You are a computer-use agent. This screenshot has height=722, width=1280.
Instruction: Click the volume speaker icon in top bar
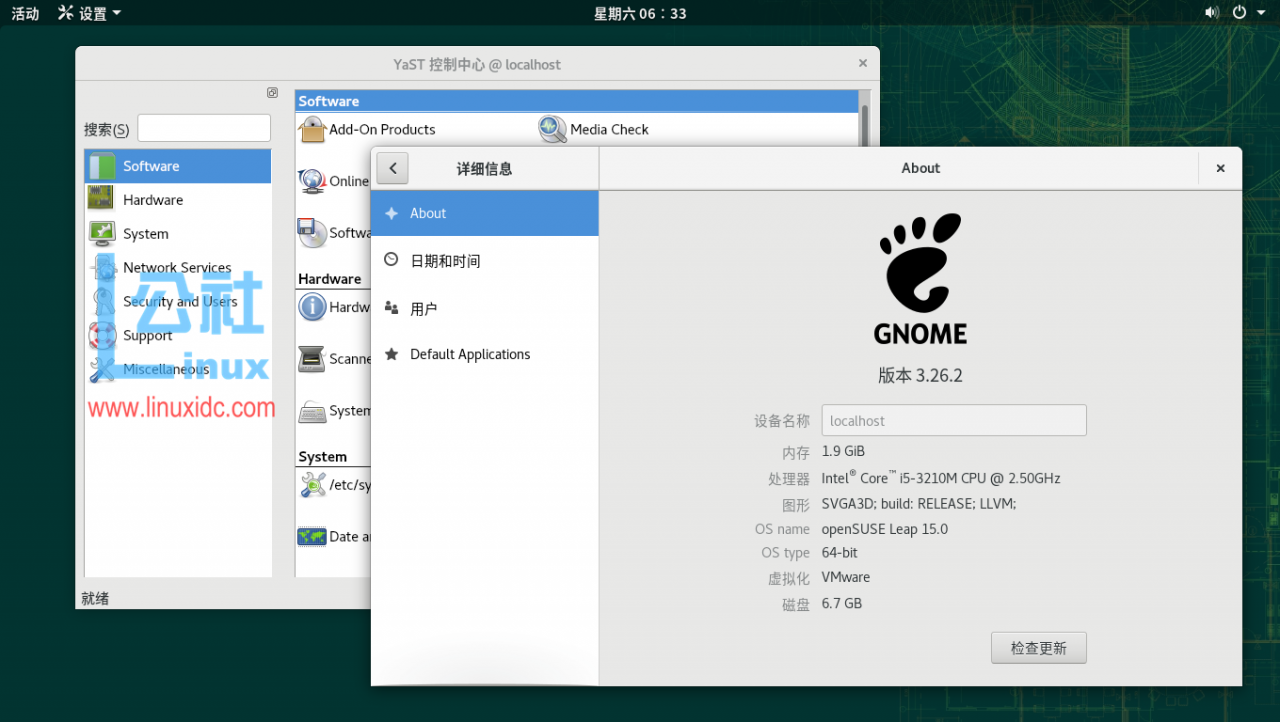coord(1212,13)
